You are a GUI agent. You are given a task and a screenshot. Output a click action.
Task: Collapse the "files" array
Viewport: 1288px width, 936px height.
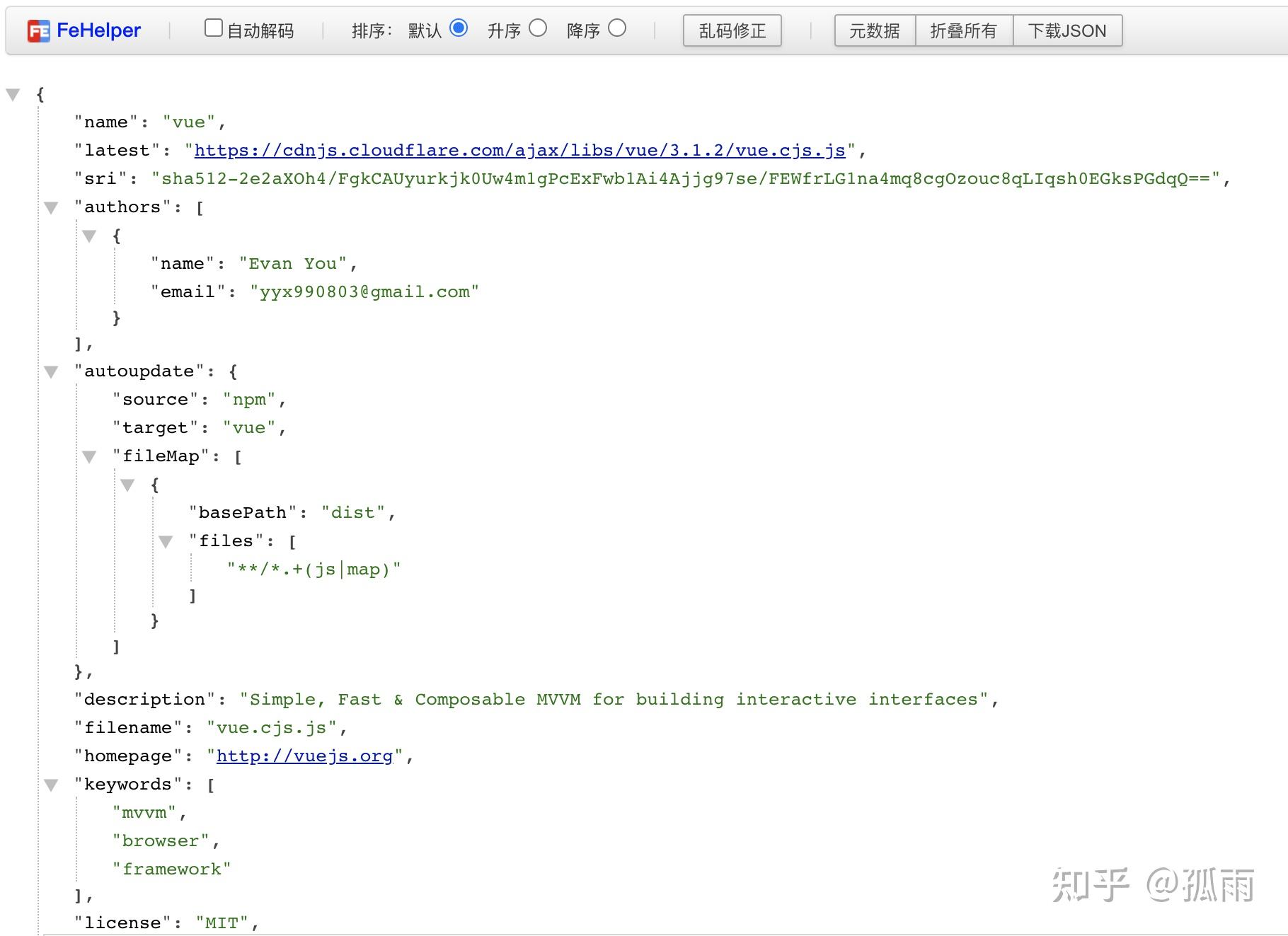[x=166, y=542]
